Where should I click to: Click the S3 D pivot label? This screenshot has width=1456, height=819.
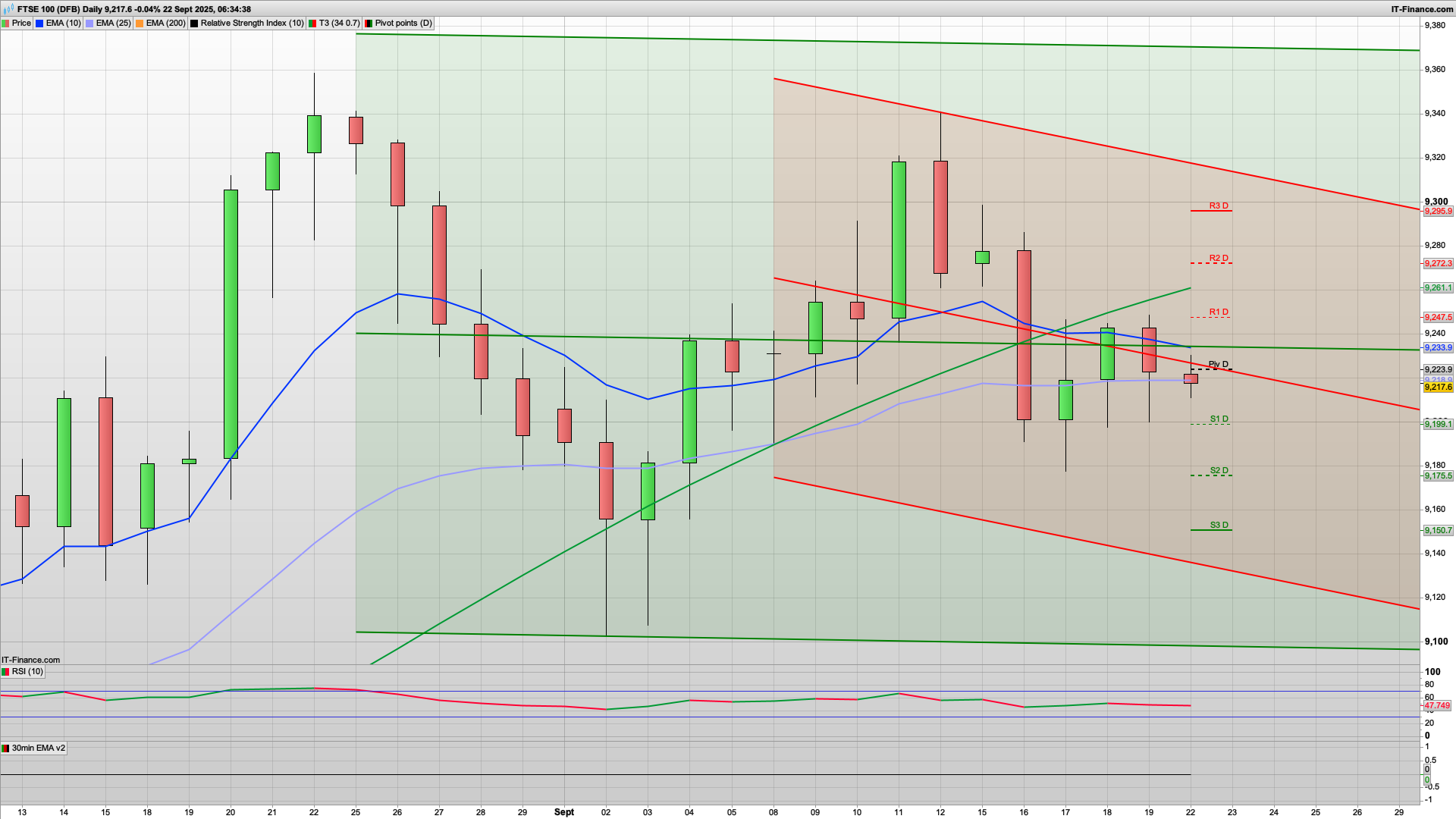coord(1219,525)
